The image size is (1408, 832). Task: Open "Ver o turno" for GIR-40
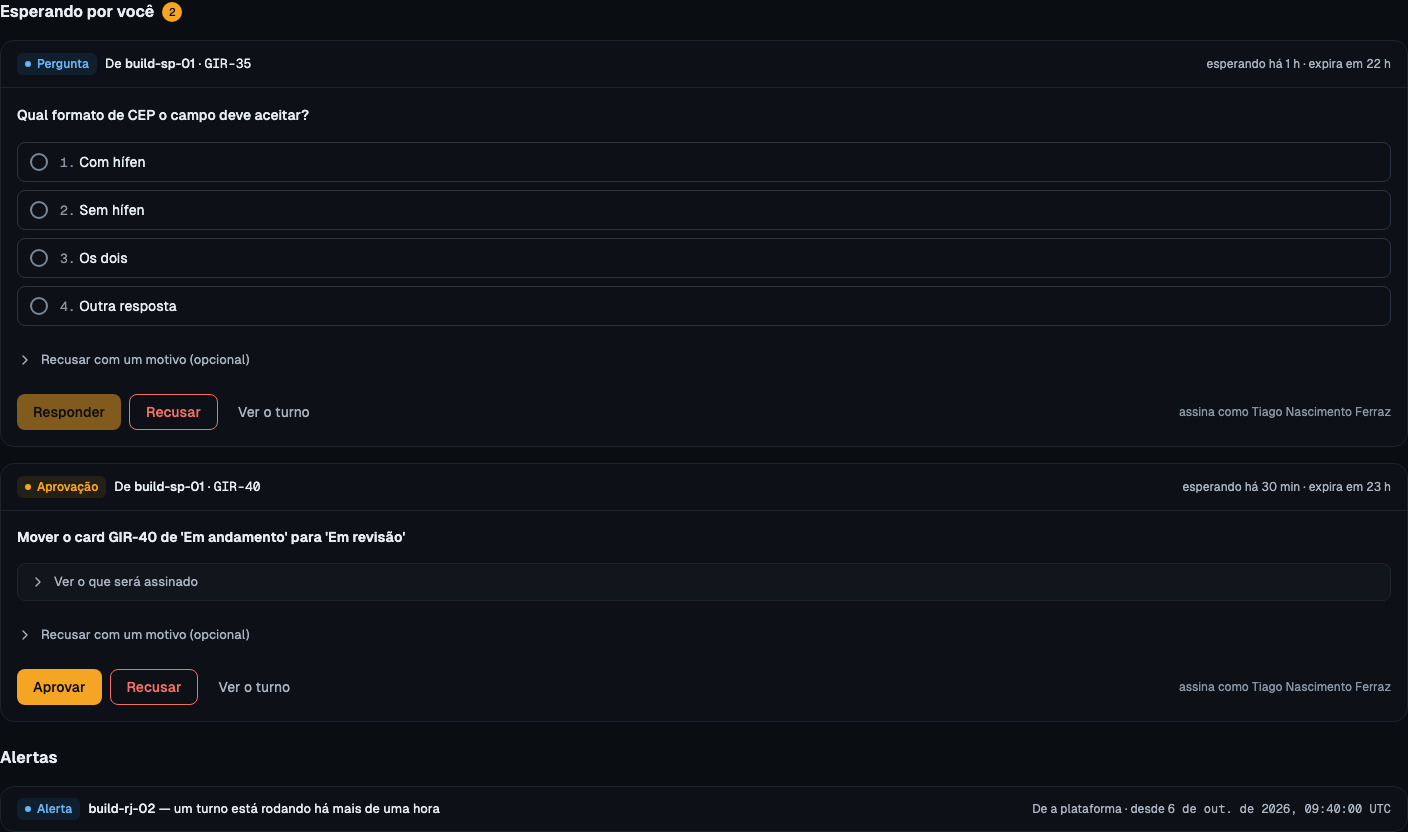click(254, 687)
